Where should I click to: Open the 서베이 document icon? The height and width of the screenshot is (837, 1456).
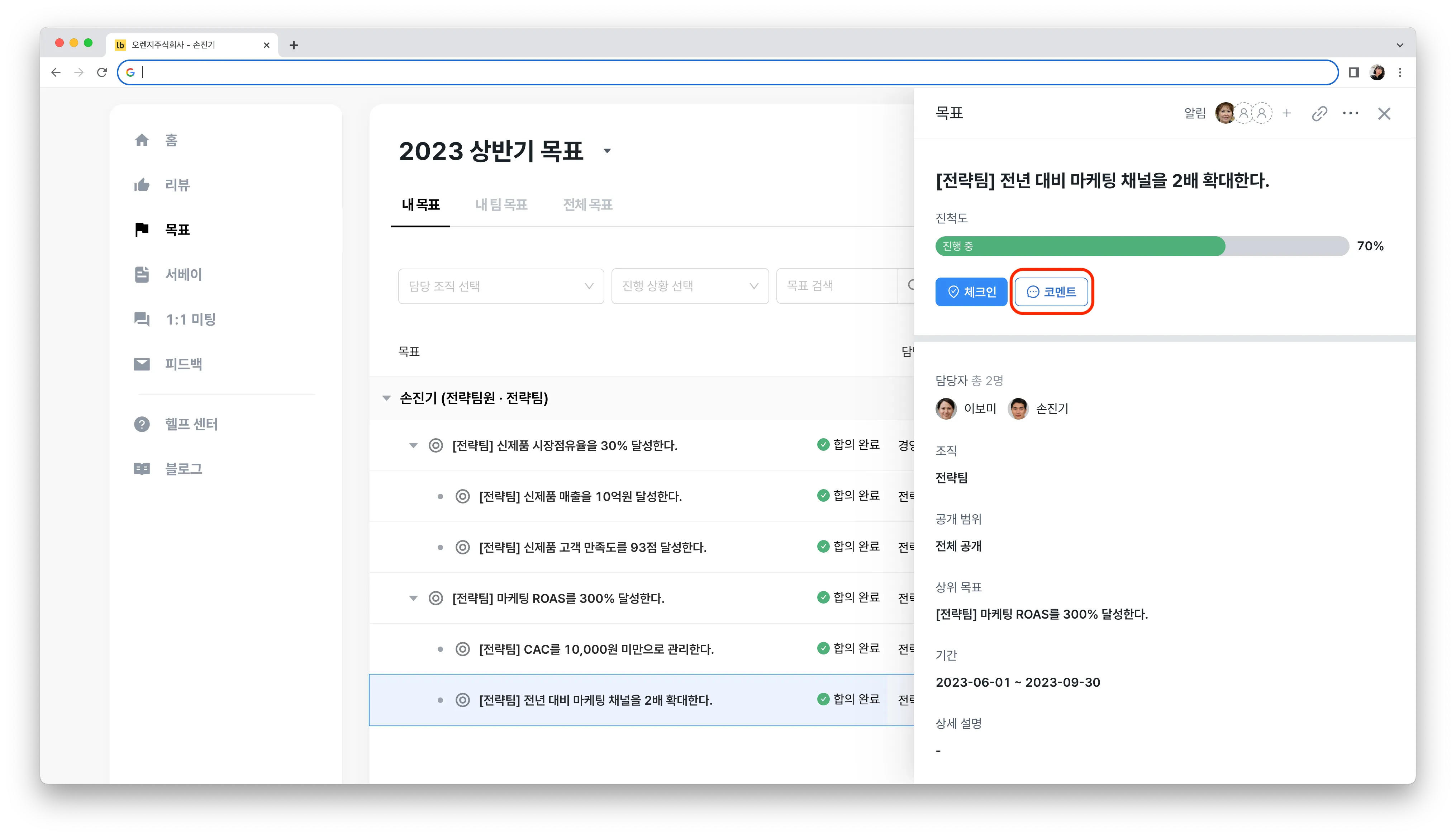[x=141, y=275]
